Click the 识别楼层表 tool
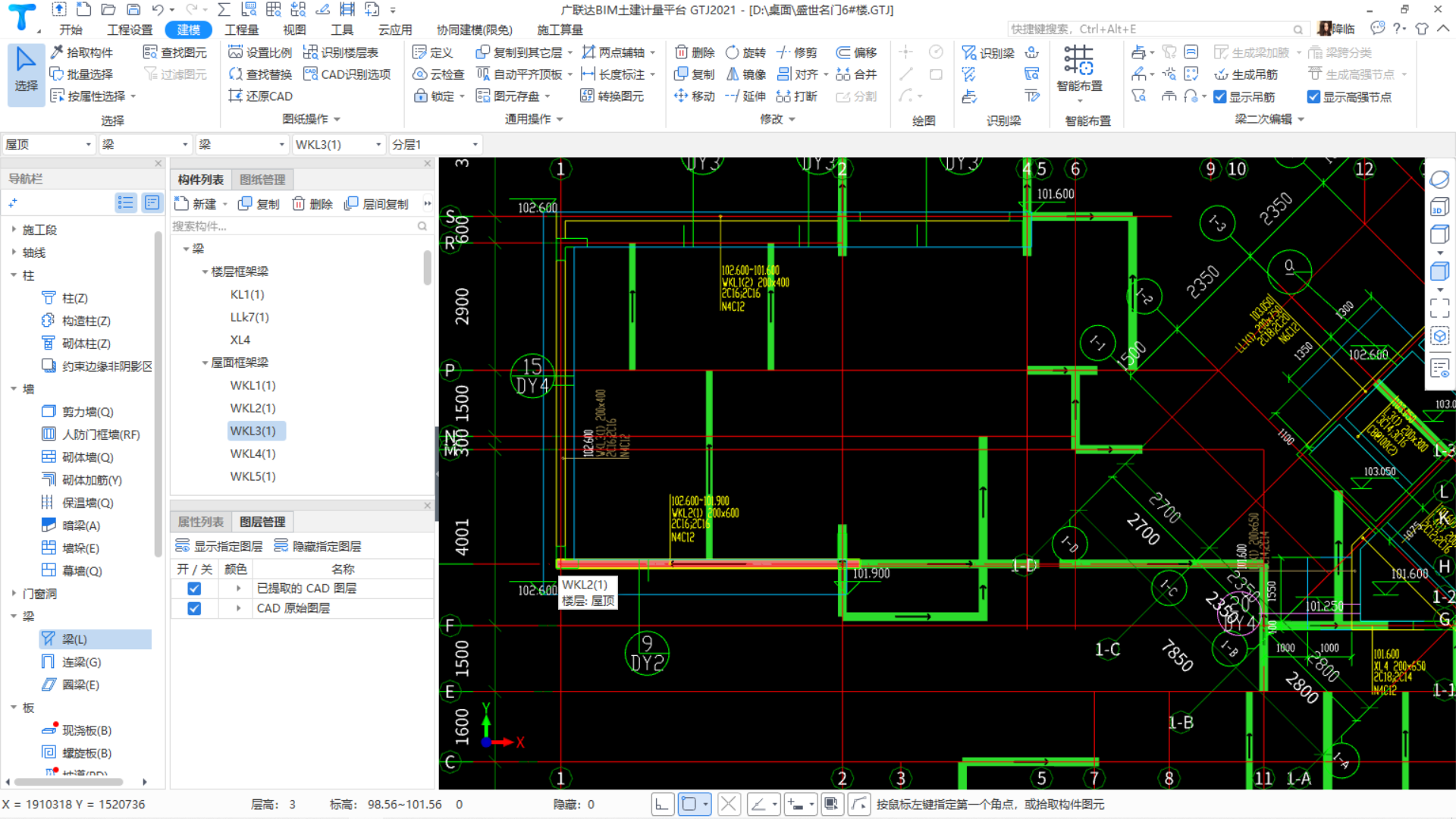1456x819 pixels. 340,52
